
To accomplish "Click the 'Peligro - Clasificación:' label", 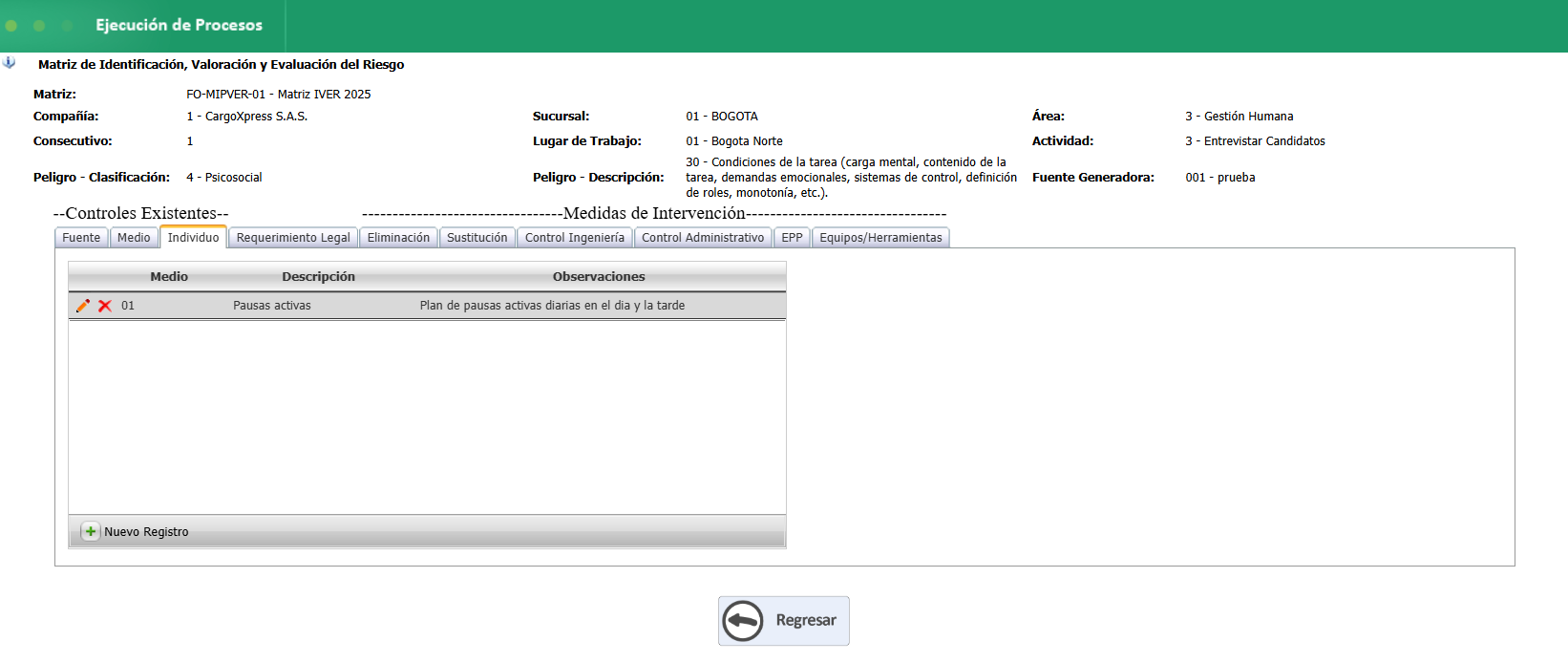I will (101, 178).
